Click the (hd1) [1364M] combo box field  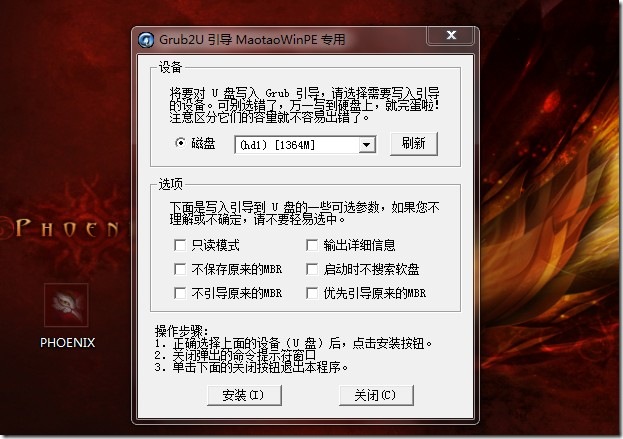pyautogui.click(x=305, y=145)
